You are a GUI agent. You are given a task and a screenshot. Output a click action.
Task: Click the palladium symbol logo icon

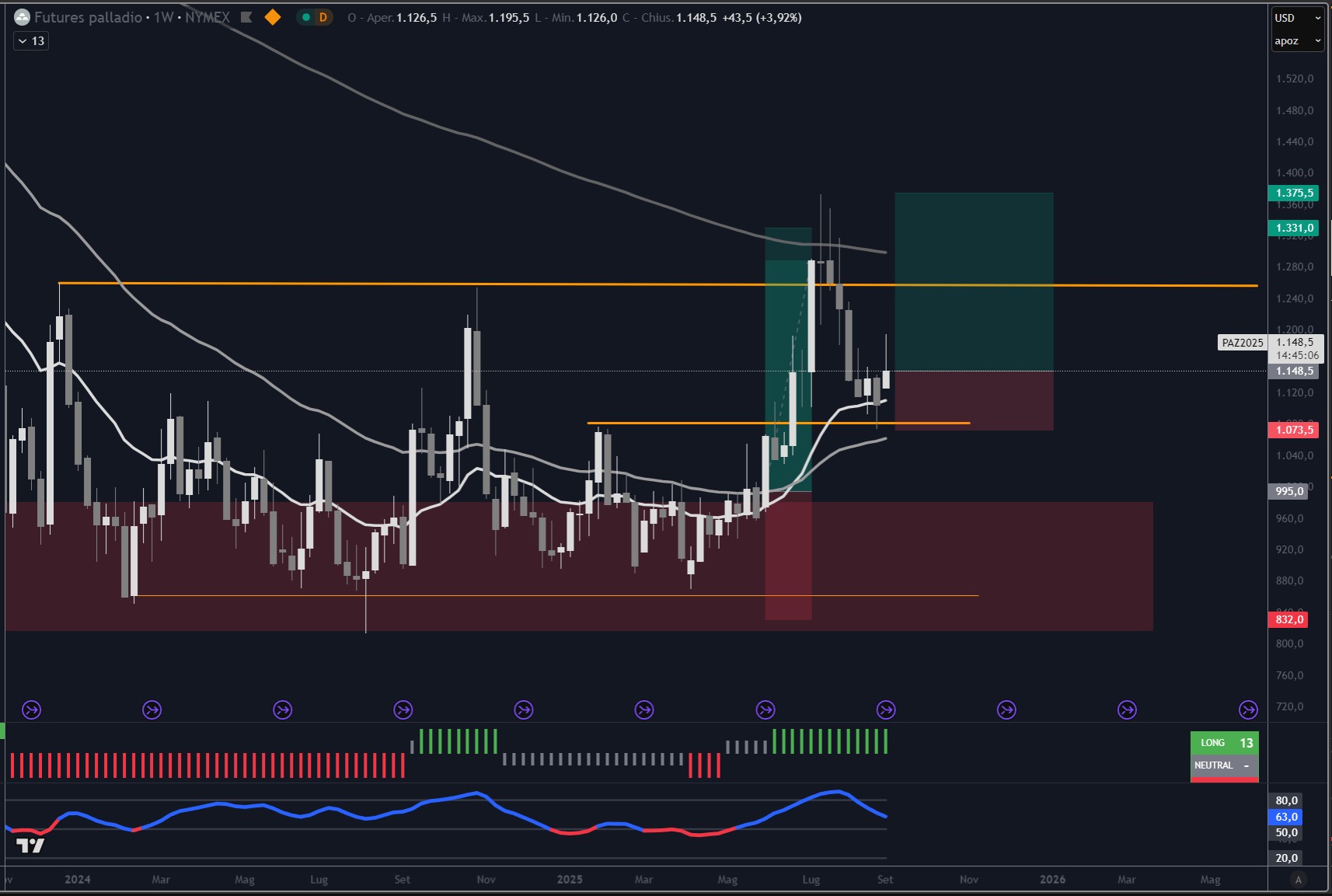pos(23,17)
